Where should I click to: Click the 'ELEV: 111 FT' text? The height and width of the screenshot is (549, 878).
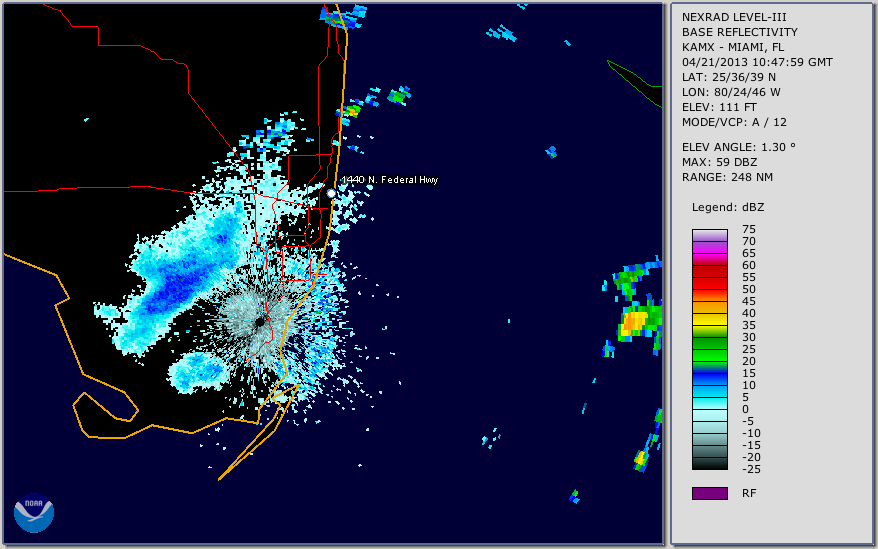[x=720, y=107]
